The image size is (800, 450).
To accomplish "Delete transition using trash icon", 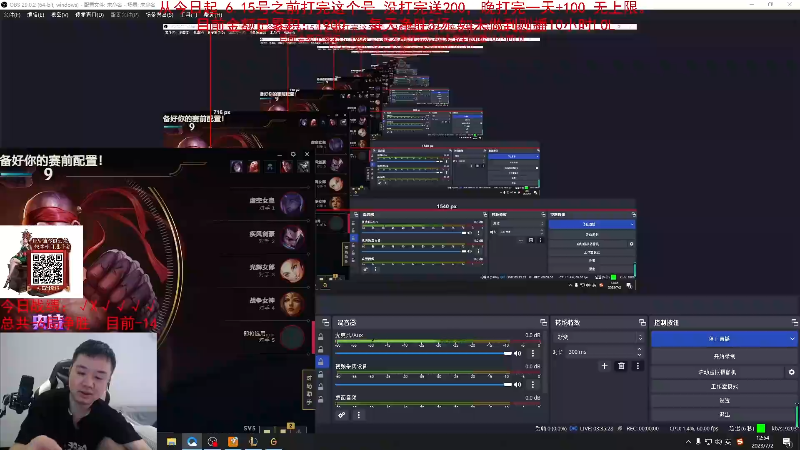I will tap(621, 366).
